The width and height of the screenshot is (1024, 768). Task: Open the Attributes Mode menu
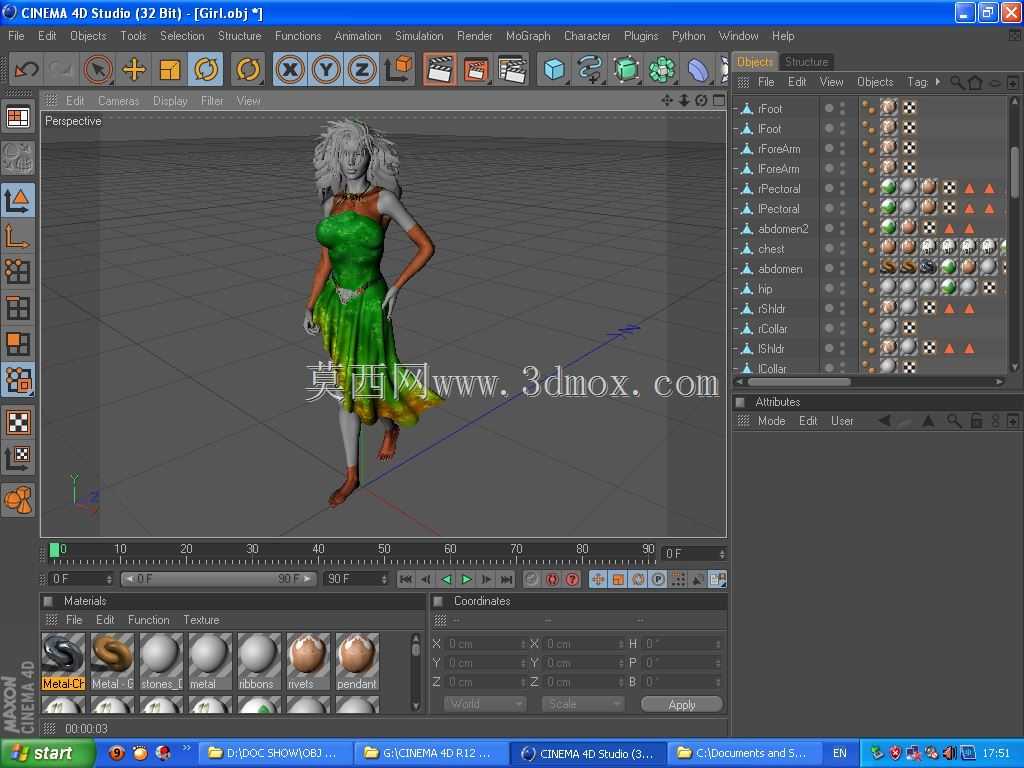tap(771, 421)
